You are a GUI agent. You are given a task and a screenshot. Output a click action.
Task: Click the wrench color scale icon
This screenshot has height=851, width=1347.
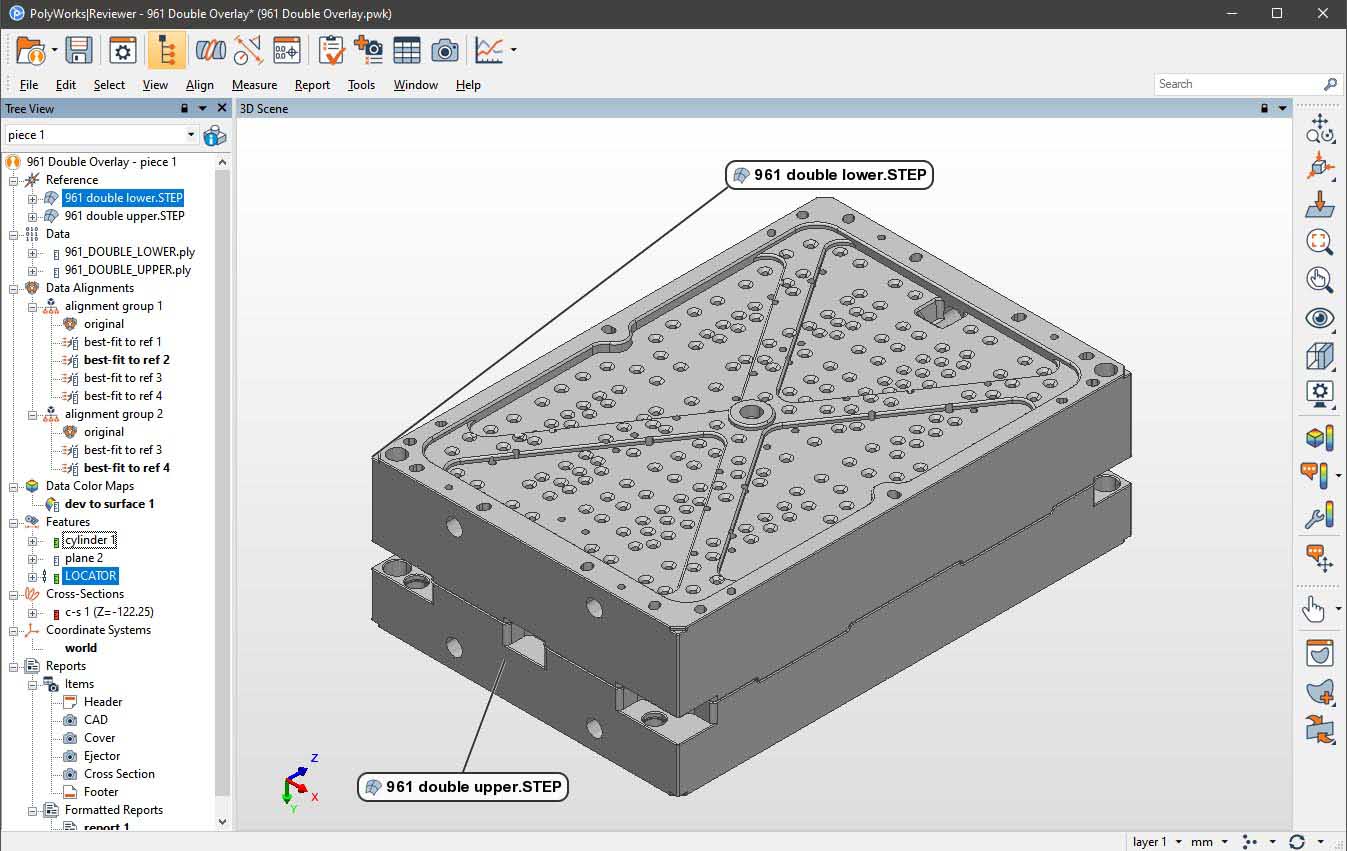point(1320,516)
